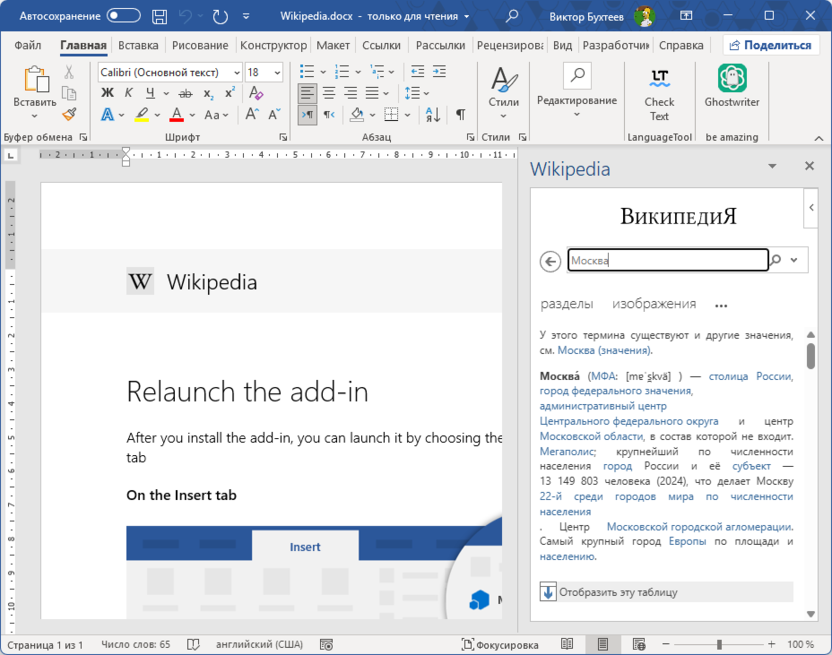Viewport: 832px width, 655px height.
Task: Open the Insert ribbon tab
Action: pos(138,45)
